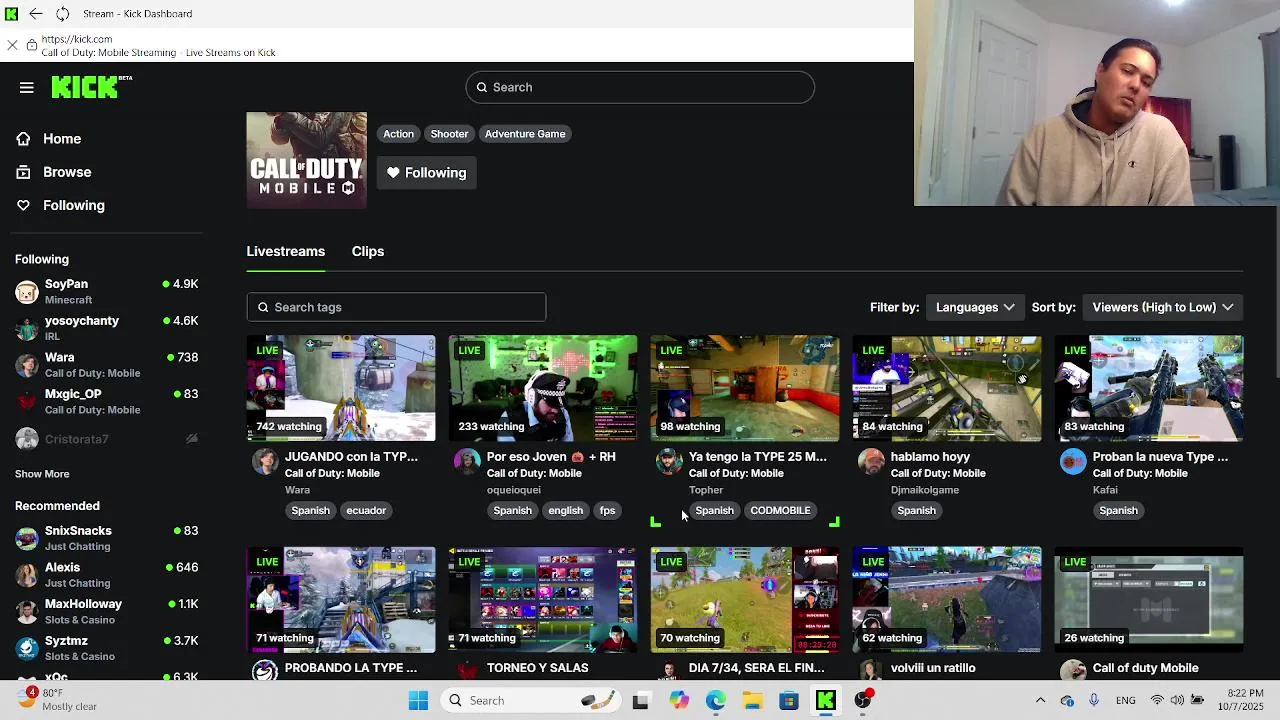Click Syztmz avatar in Recommended
Screen dimensions: 1280x720
27,648
